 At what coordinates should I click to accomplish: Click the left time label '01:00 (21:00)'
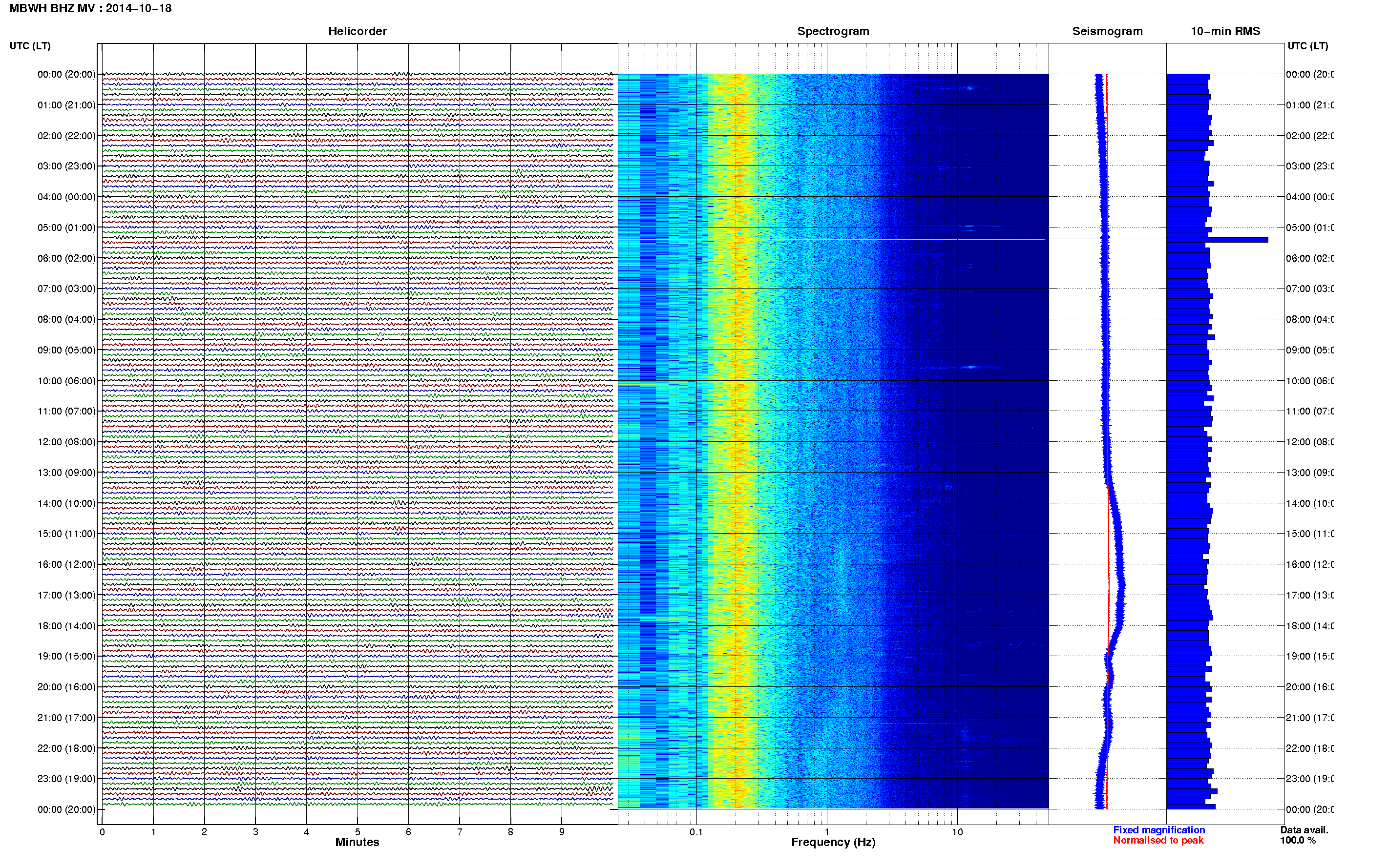(x=66, y=105)
